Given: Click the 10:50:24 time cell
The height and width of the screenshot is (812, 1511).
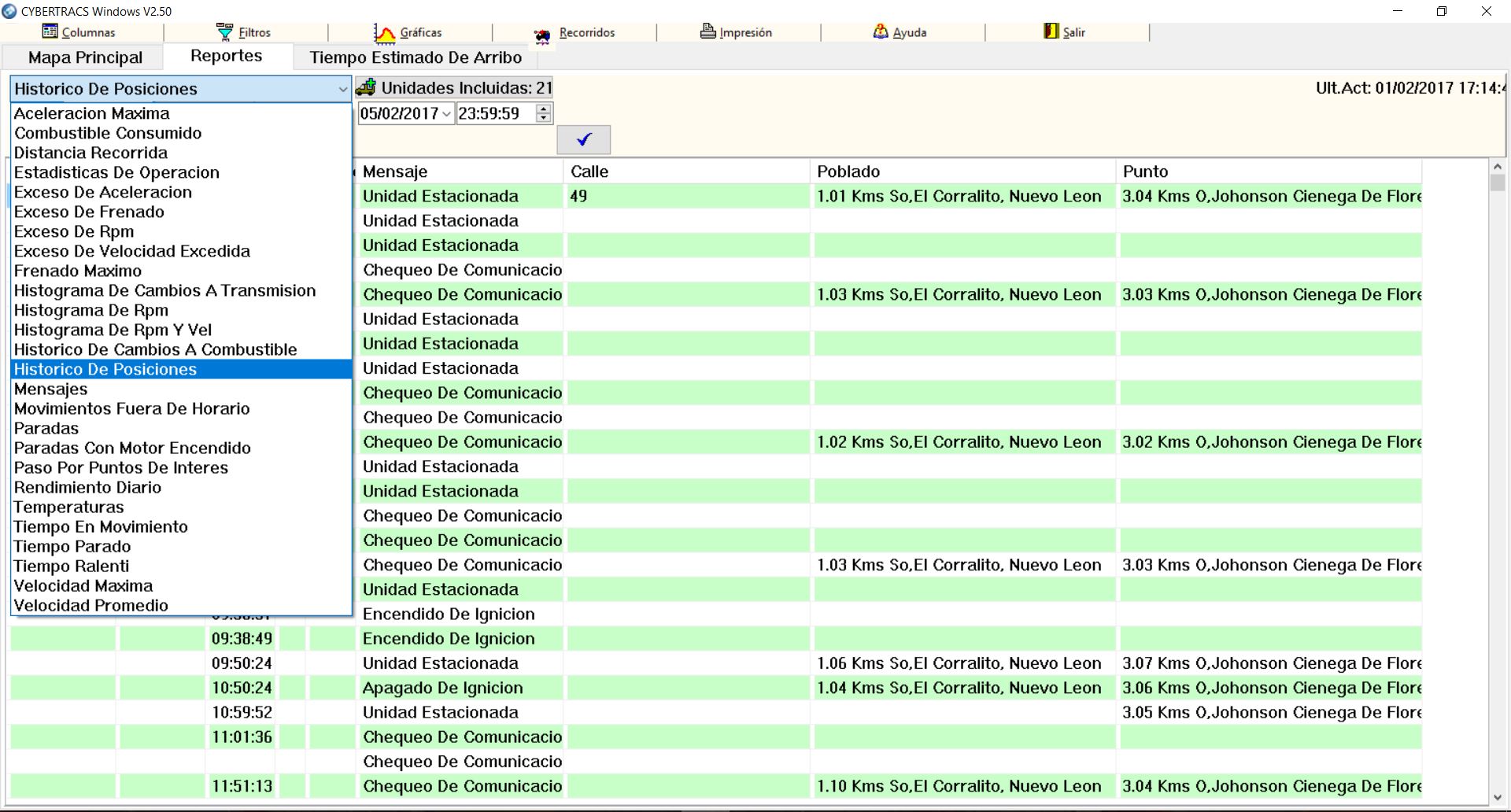Looking at the screenshot, I should (x=242, y=688).
